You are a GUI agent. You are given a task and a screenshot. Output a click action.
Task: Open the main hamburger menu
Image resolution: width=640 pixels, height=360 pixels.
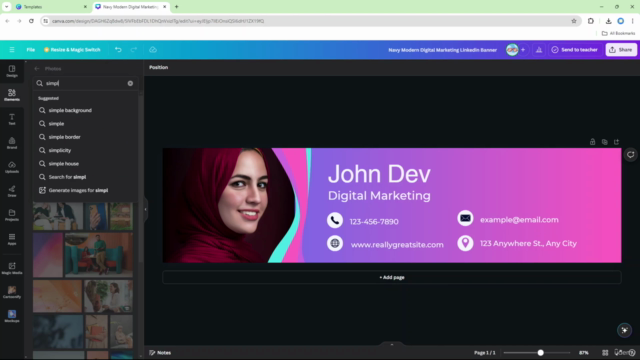pyautogui.click(x=12, y=50)
